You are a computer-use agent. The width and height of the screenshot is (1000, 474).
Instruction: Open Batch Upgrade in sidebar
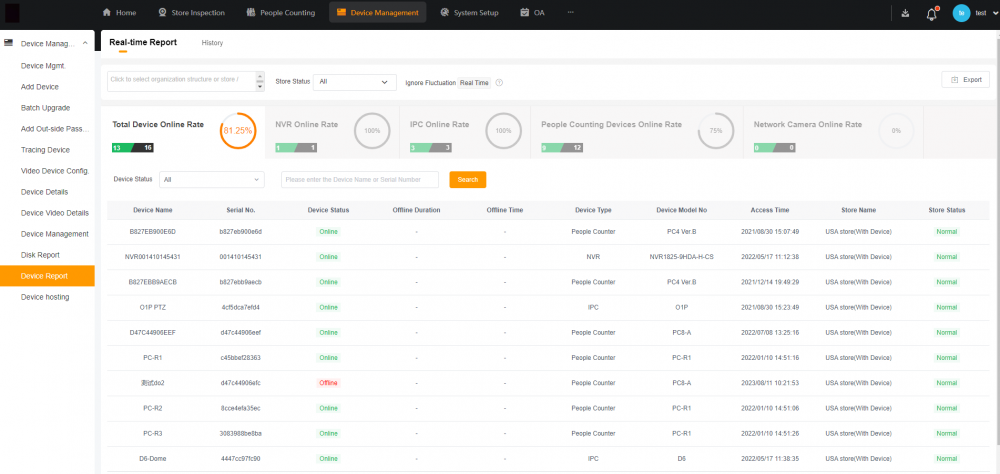click(x=45, y=108)
